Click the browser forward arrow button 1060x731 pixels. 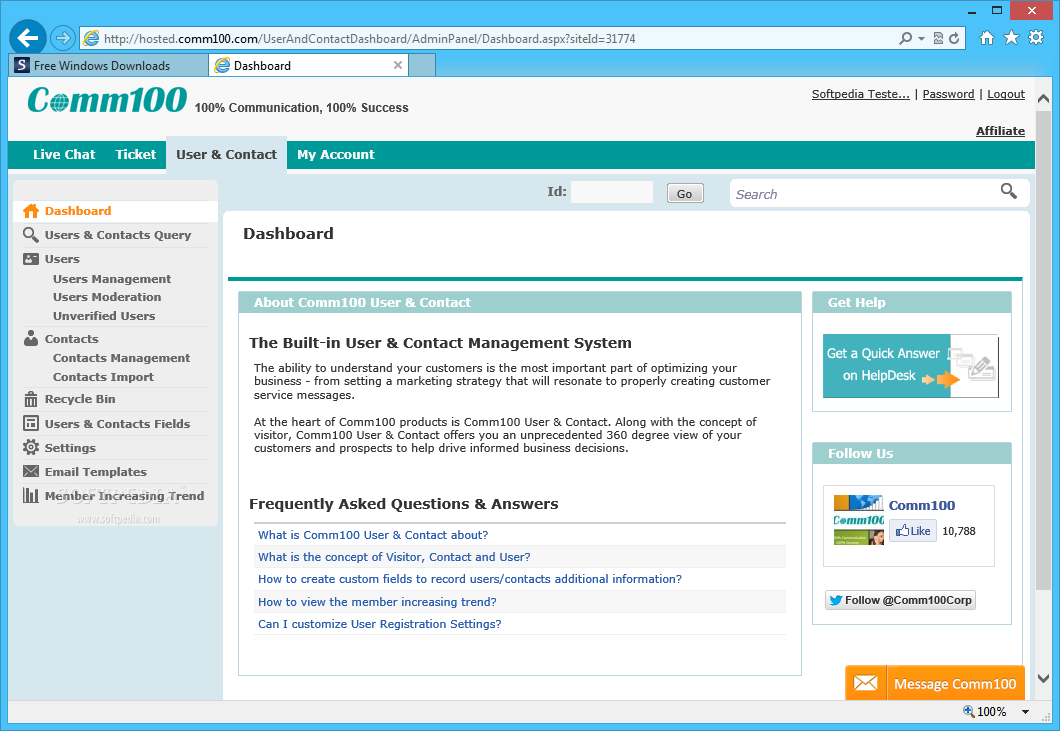tap(63, 38)
